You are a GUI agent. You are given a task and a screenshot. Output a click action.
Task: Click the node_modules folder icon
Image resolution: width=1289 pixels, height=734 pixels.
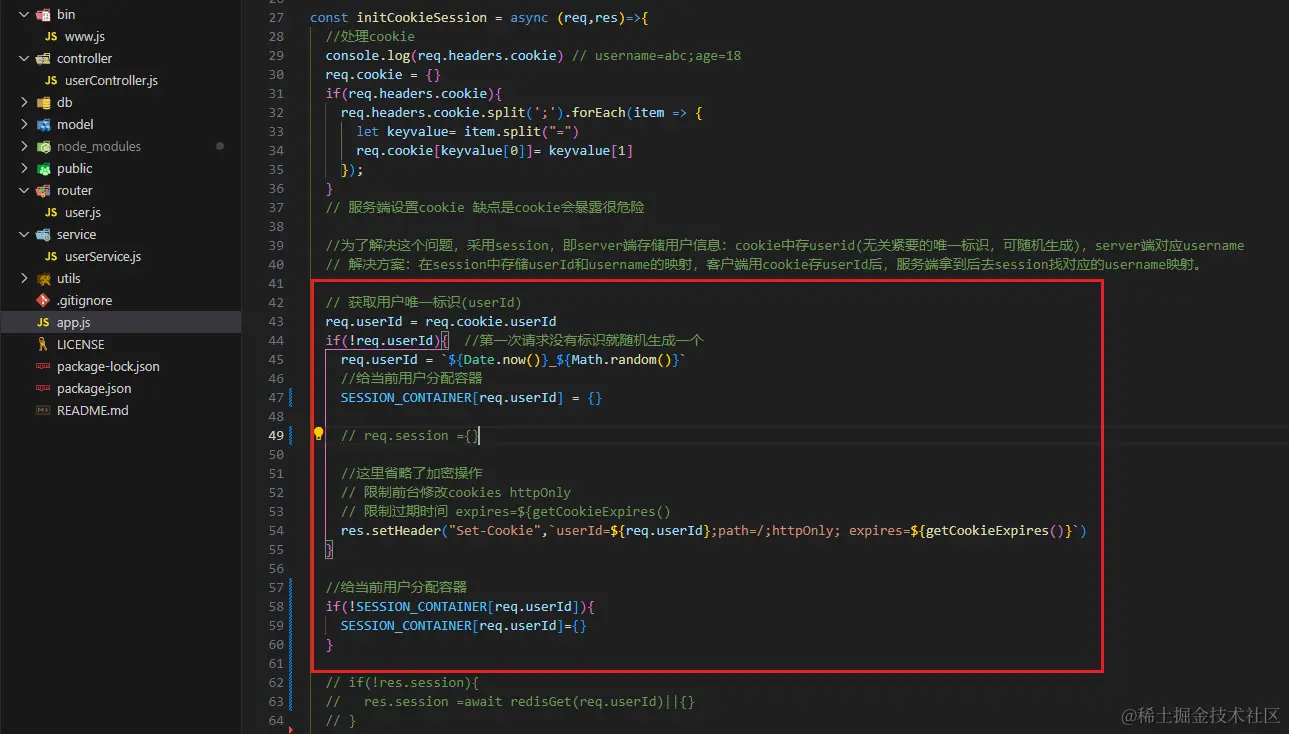point(43,147)
